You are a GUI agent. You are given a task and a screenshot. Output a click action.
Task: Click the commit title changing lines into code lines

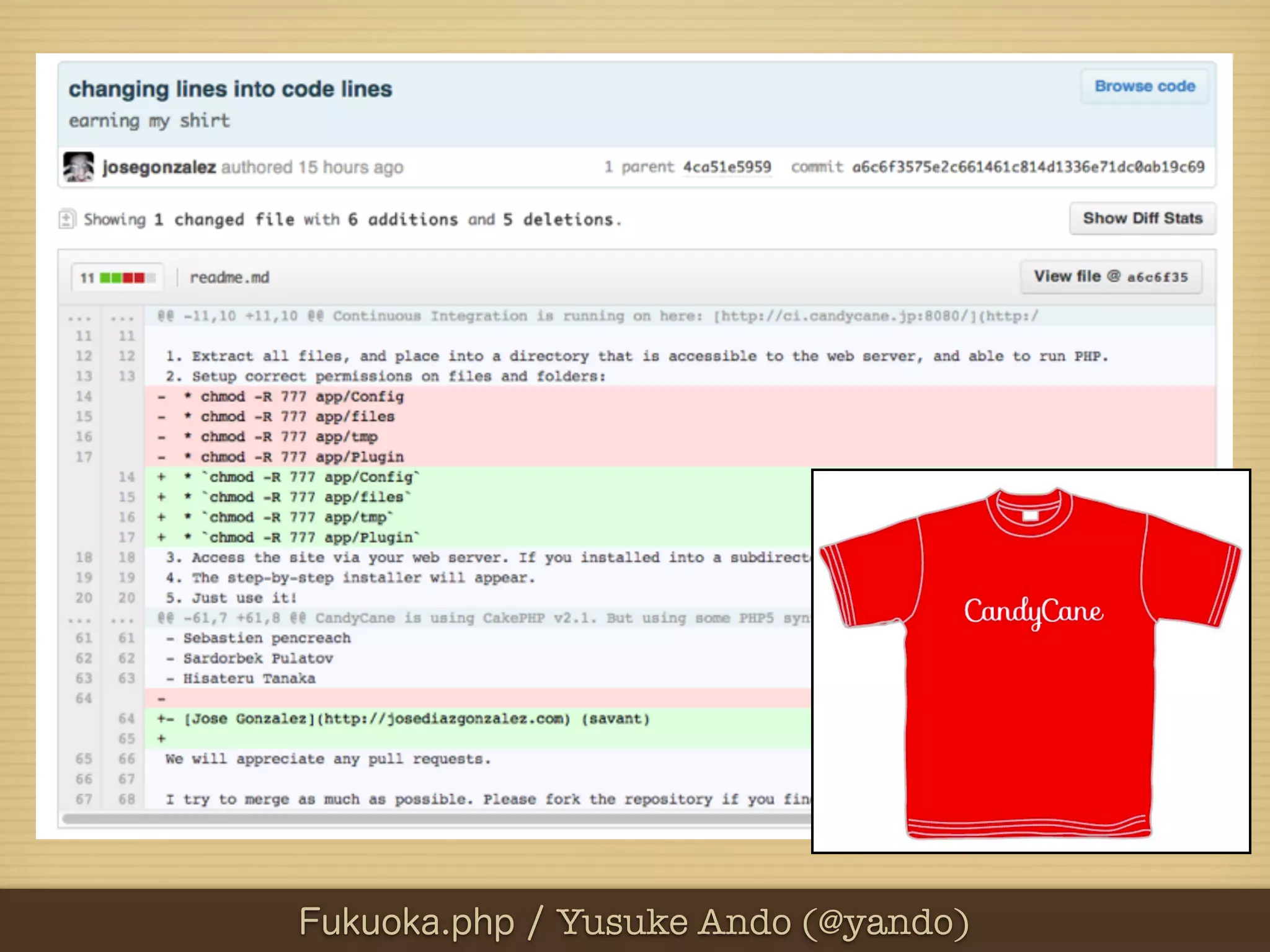[x=230, y=89]
